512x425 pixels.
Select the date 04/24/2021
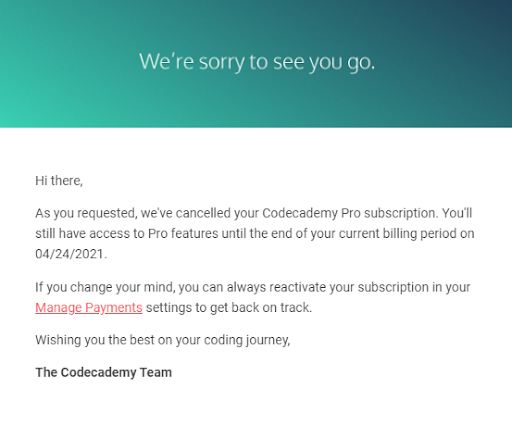[x=70, y=254]
